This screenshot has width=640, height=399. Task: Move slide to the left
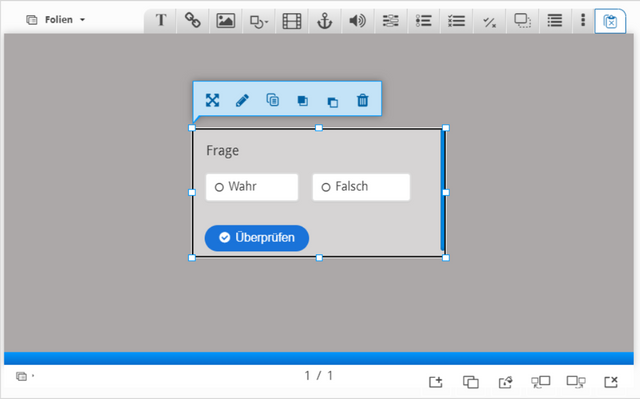[540, 382]
